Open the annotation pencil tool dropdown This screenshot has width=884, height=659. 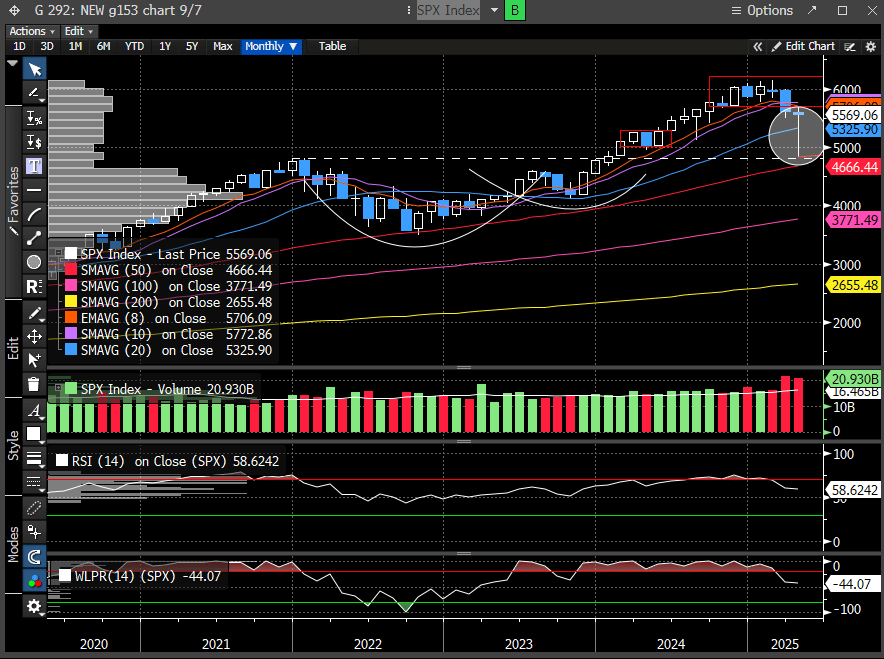click(x=34, y=94)
